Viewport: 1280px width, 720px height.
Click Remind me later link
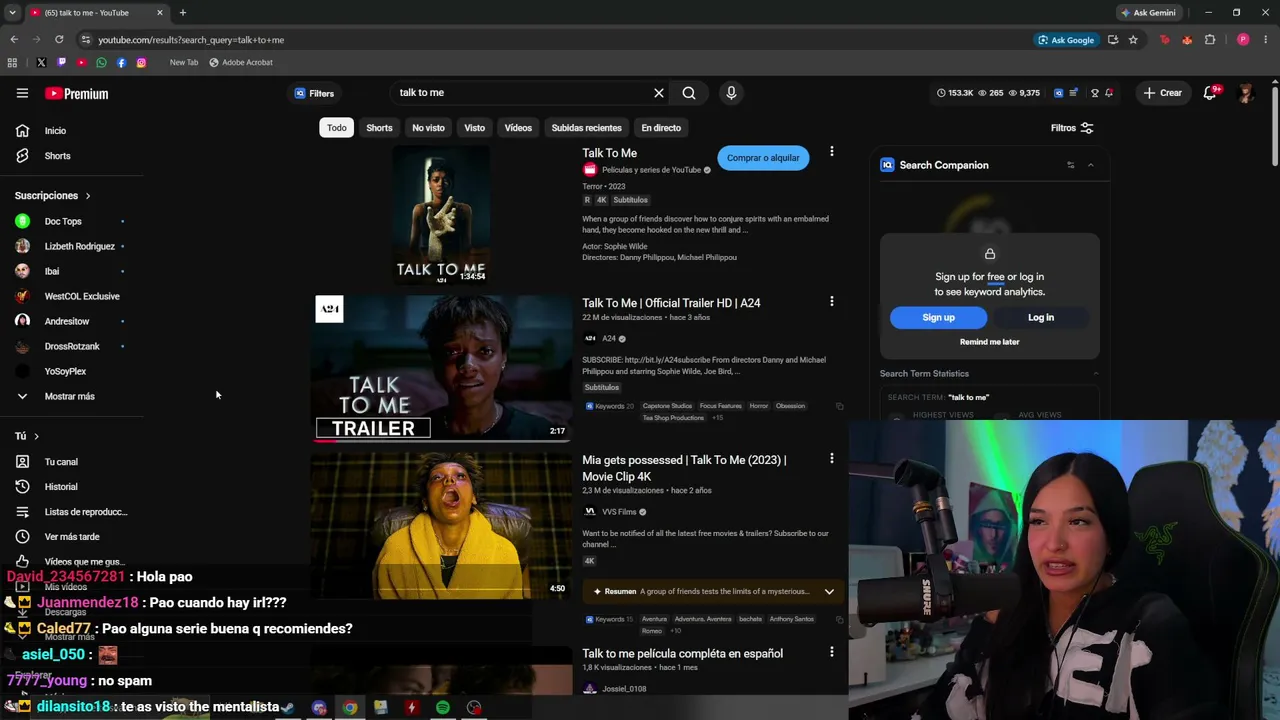coord(989,342)
